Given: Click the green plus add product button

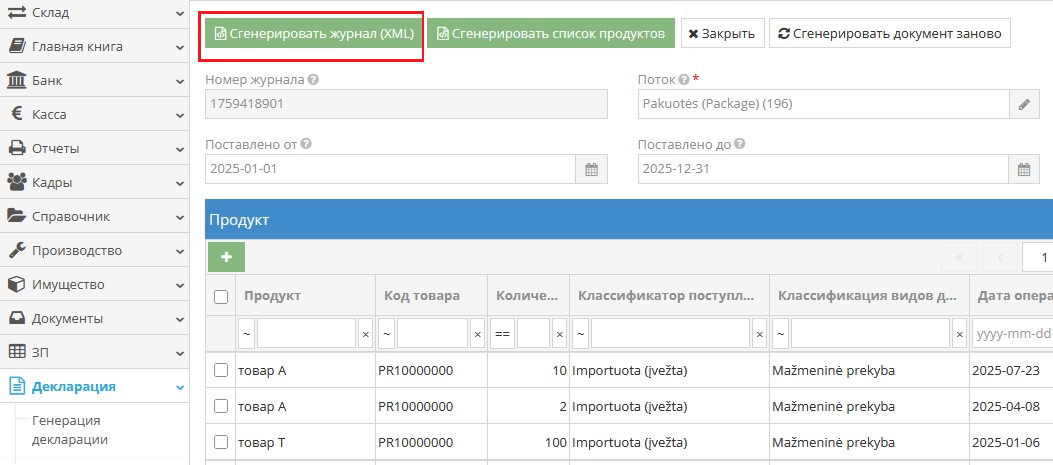Looking at the screenshot, I should [226, 257].
